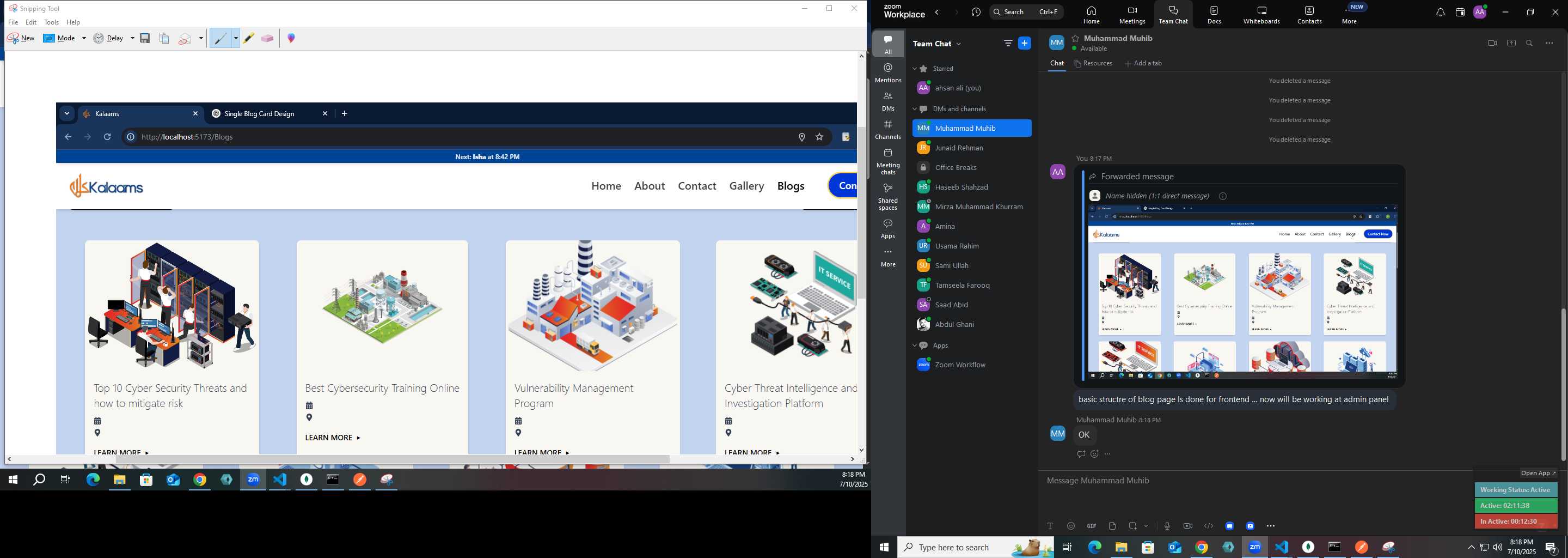Open the Whiteboards tab in Zoom

click(x=1262, y=15)
